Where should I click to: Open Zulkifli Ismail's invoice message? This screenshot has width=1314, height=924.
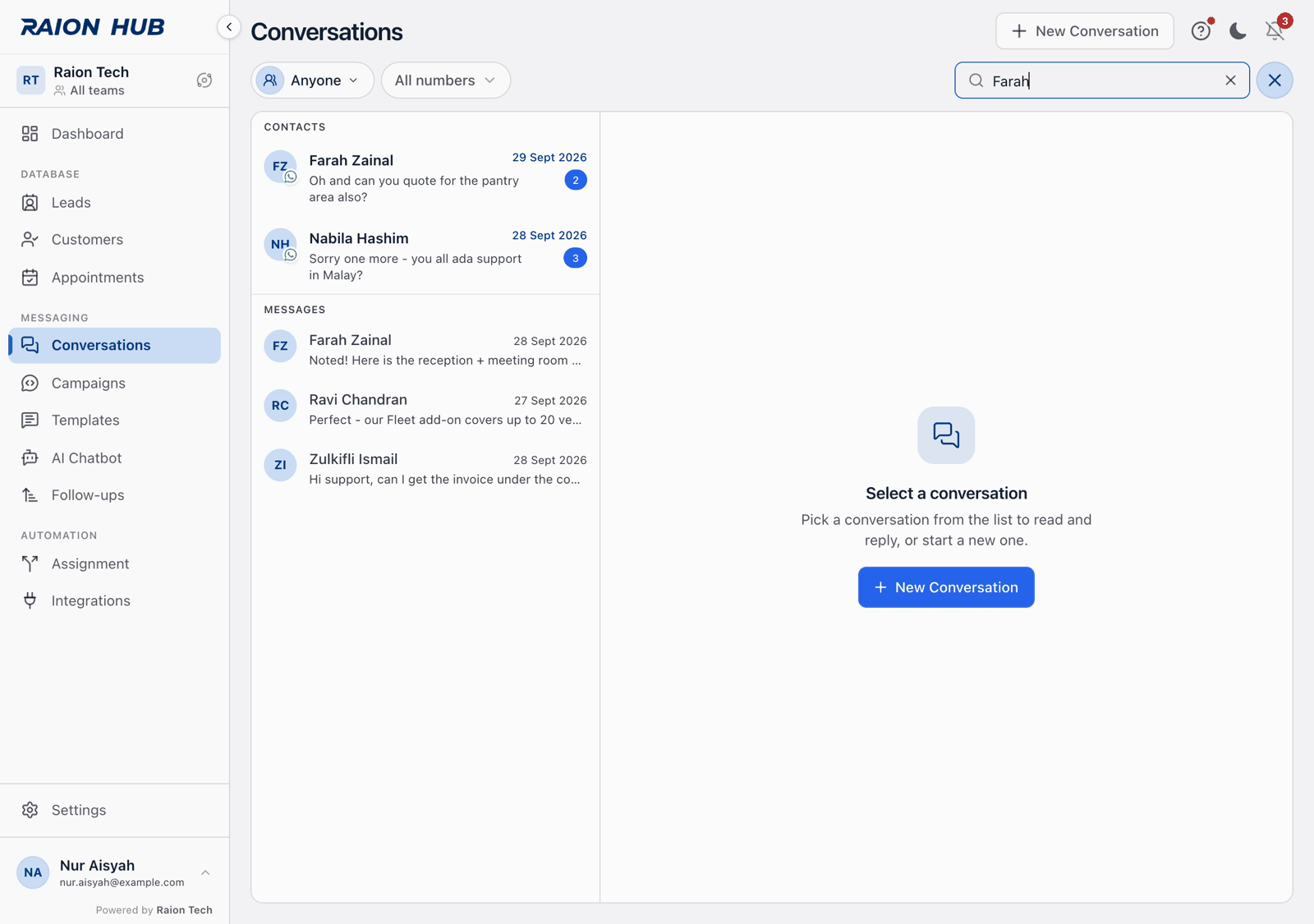pos(425,469)
